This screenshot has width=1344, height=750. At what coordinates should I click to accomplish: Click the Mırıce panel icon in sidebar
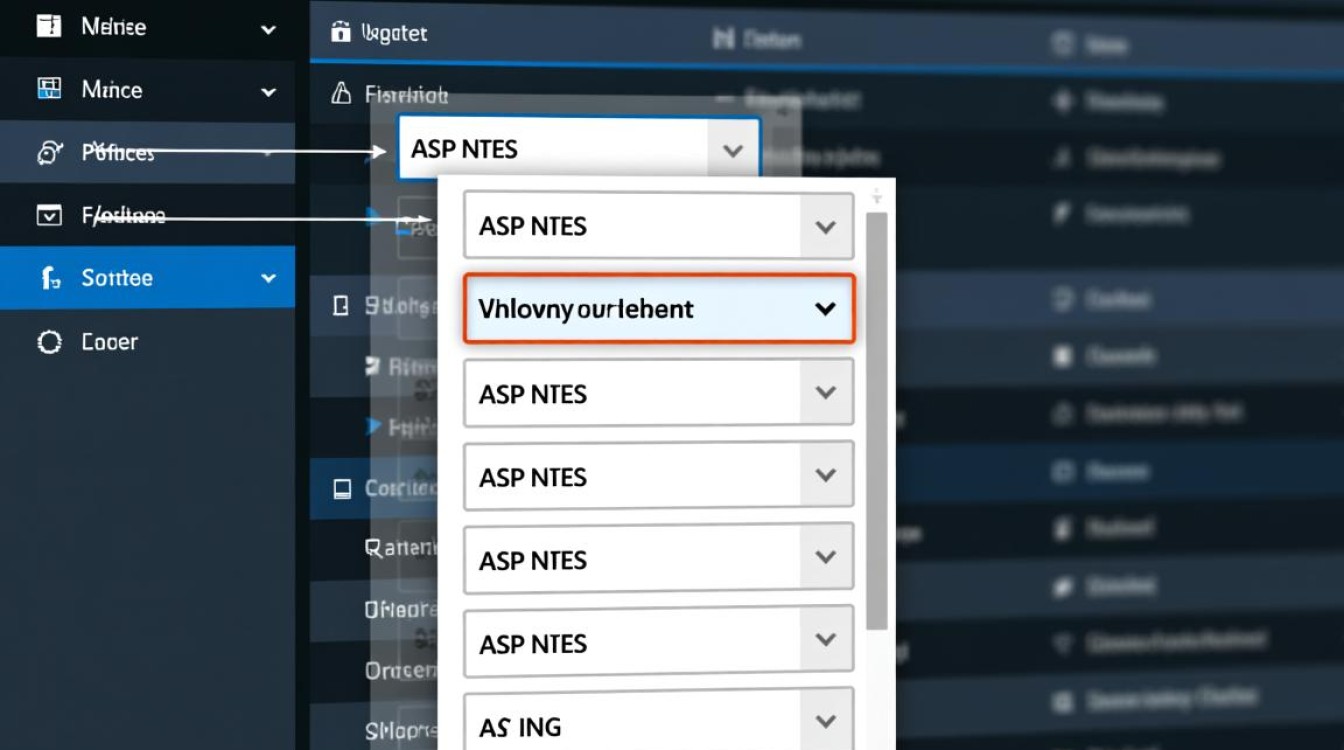click(48, 90)
